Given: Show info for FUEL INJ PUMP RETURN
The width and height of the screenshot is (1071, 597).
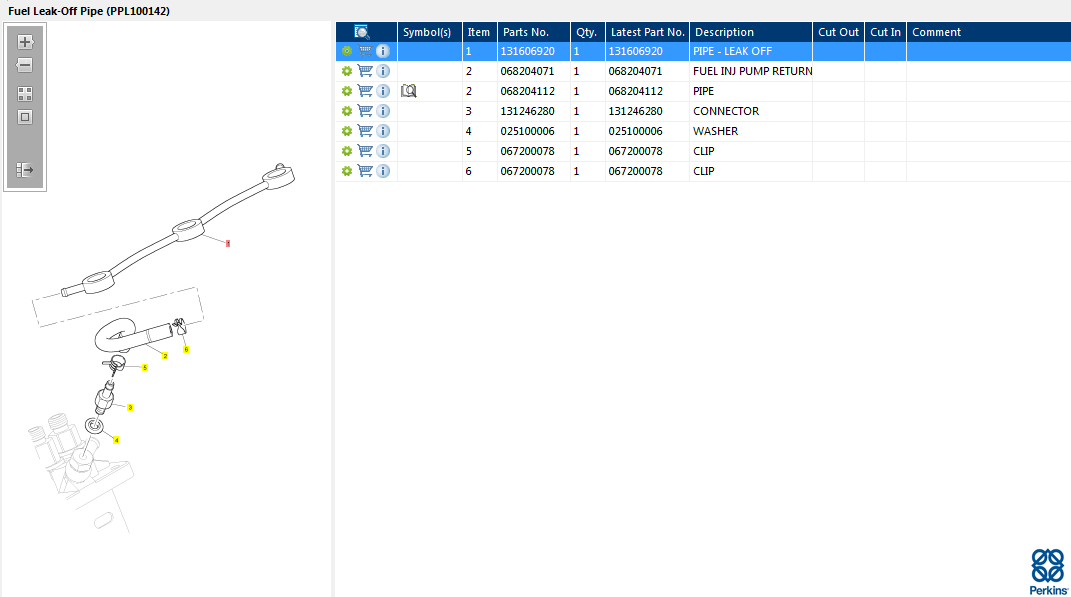Looking at the screenshot, I should click(383, 71).
